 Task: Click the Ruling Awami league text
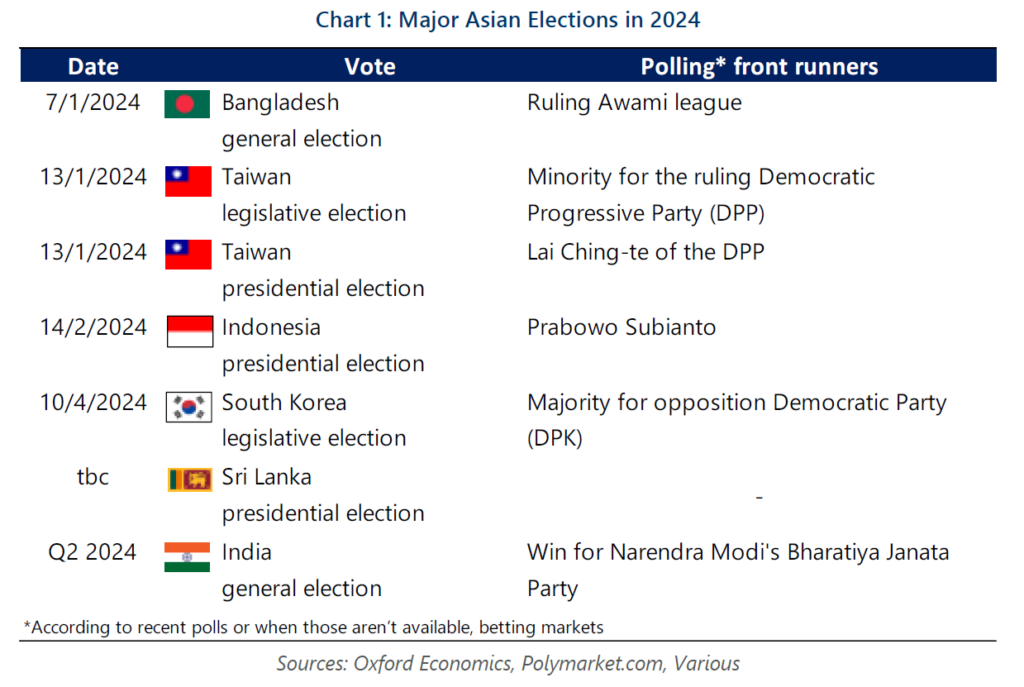click(x=634, y=103)
